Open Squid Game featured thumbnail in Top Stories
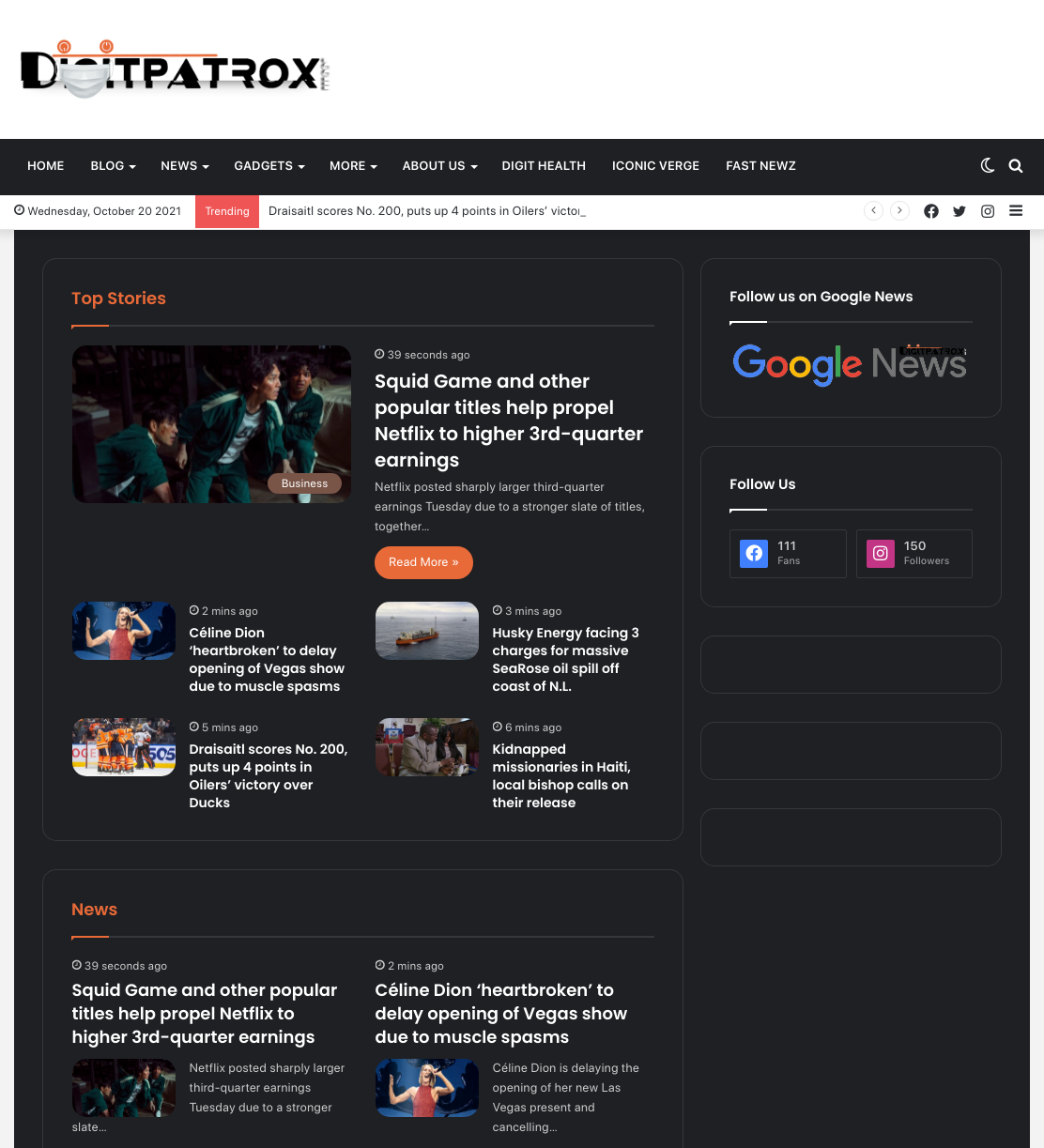The image size is (1044, 1148). coord(211,424)
